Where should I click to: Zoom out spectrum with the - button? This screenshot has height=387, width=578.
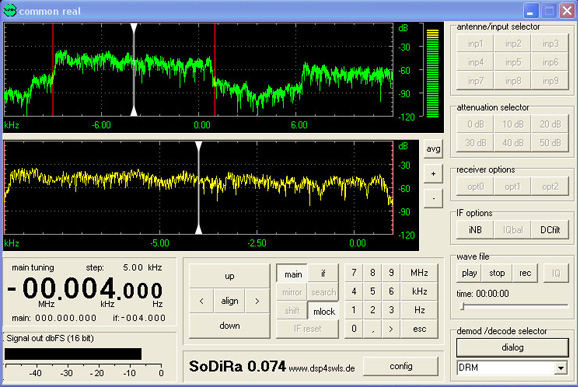pos(433,198)
